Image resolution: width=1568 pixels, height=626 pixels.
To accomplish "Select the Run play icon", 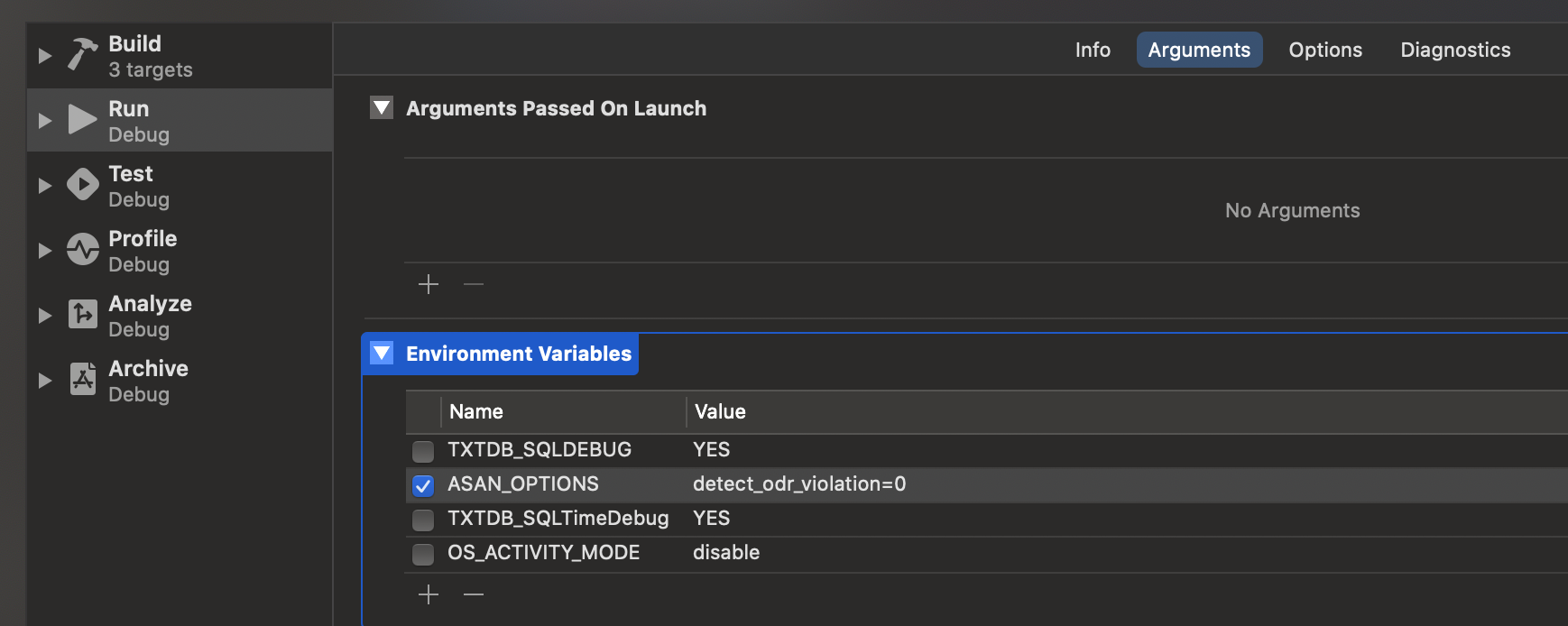I will coord(82,120).
